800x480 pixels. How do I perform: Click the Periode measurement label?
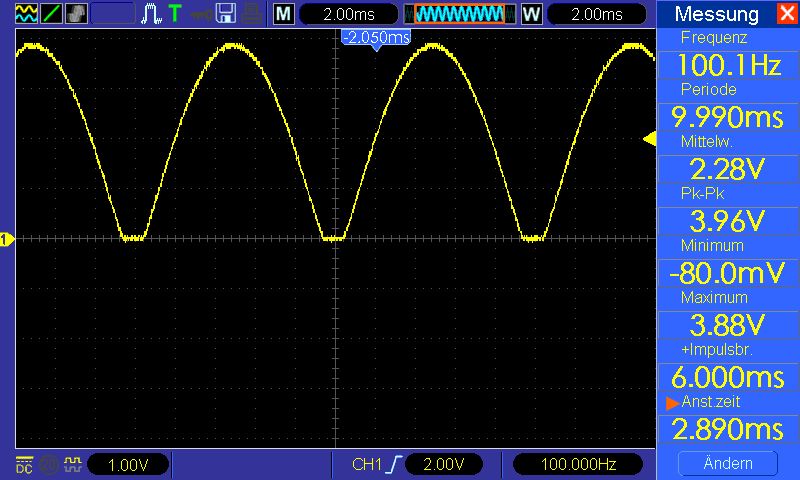[x=709, y=90]
